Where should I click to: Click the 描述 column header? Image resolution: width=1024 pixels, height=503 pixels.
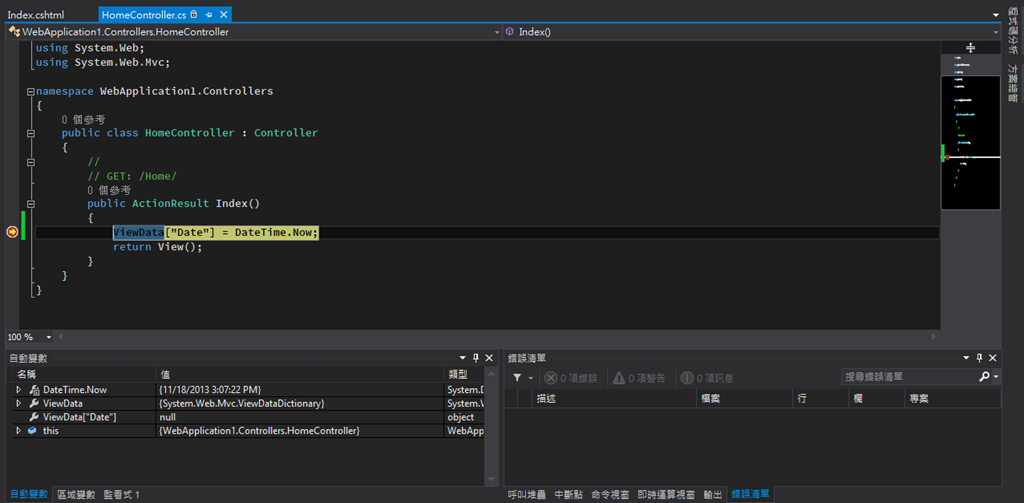[615, 398]
